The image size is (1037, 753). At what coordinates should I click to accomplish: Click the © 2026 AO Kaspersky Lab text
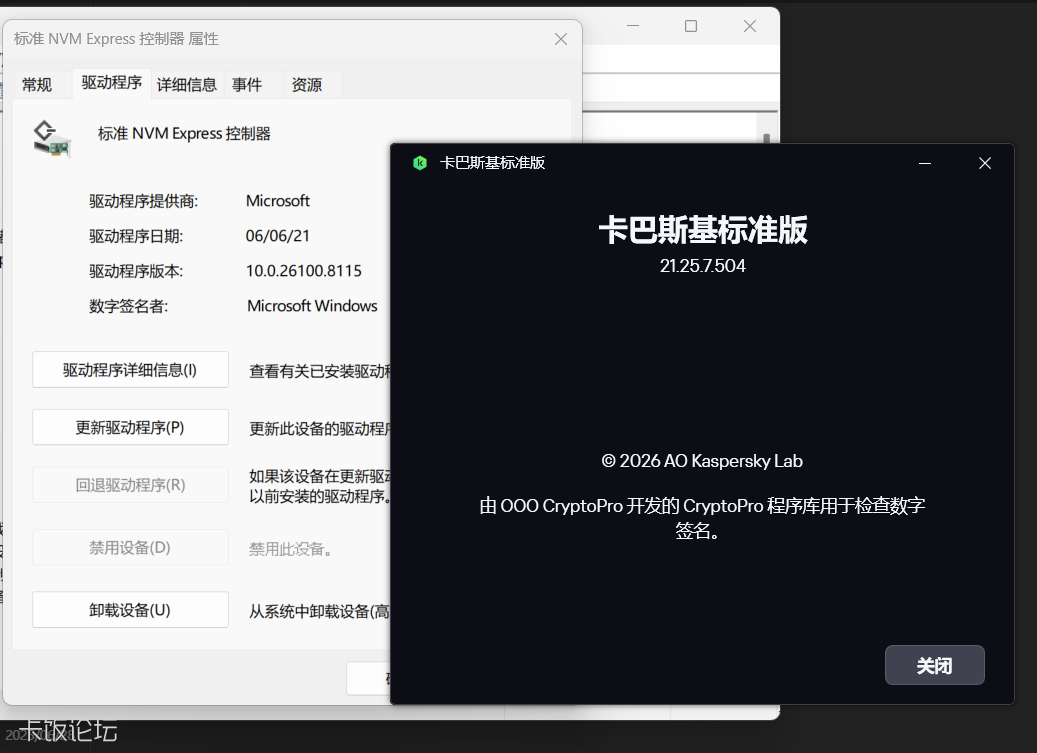click(702, 461)
